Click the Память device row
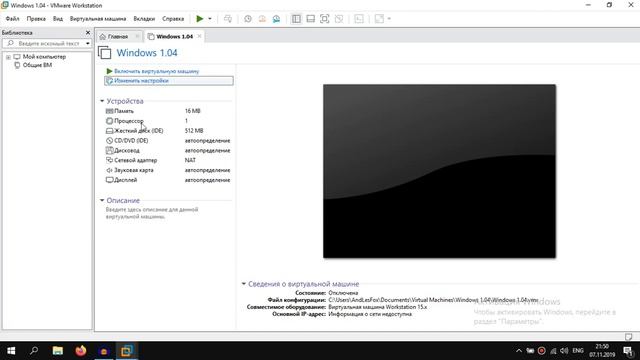The image size is (640, 360). click(x=168, y=111)
